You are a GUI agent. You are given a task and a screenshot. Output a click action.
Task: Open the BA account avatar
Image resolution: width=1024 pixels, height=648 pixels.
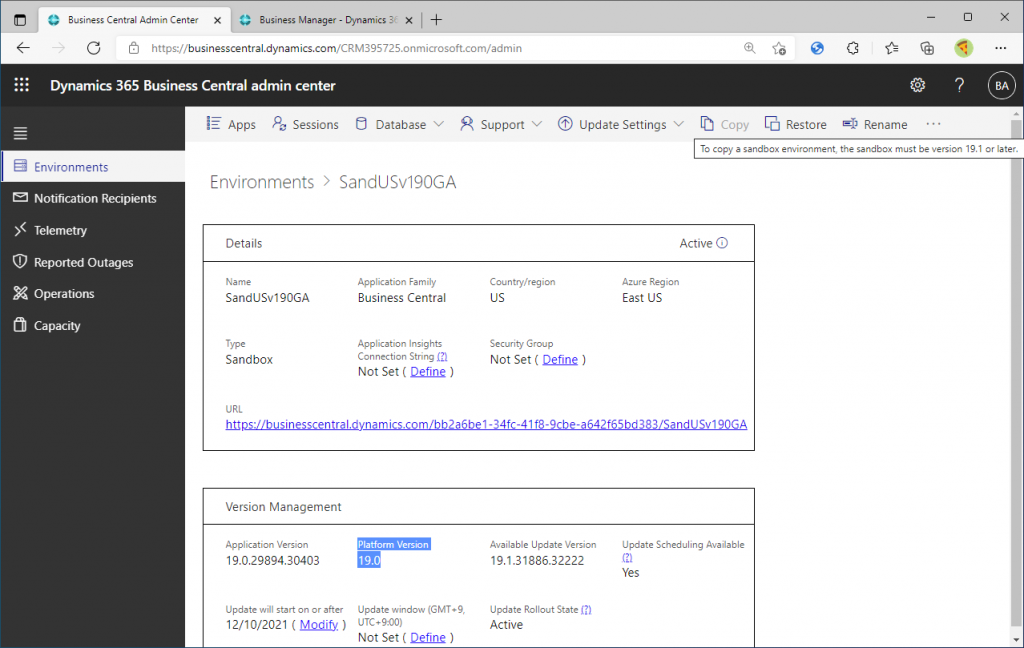pyautogui.click(x=1002, y=86)
